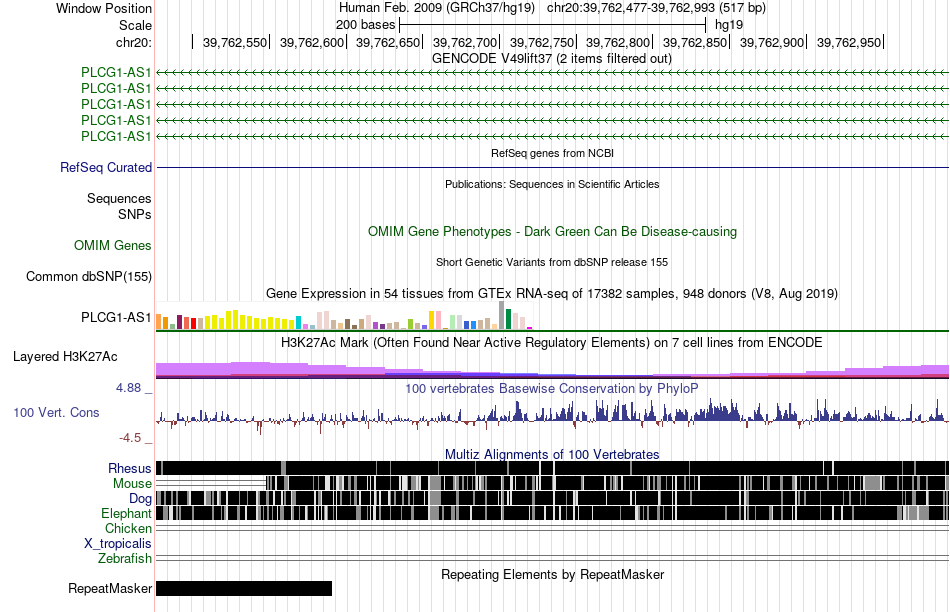Click the Sequences track label
This screenshot has height=612, width=950.
pyautogui.click(x=119, y=198)
